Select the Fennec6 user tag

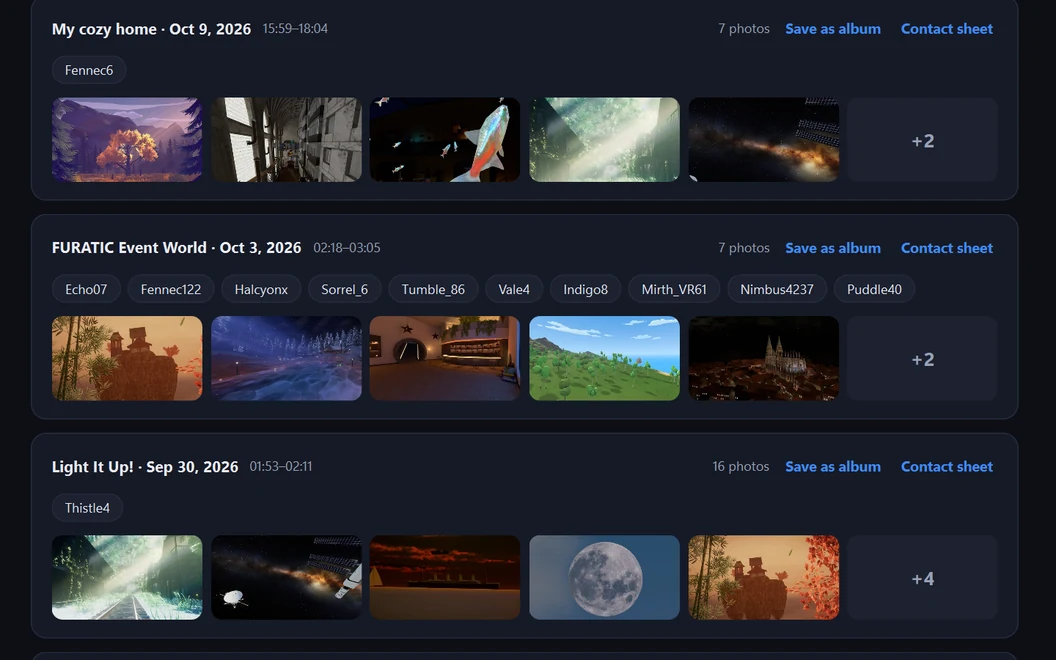[89, 70]
